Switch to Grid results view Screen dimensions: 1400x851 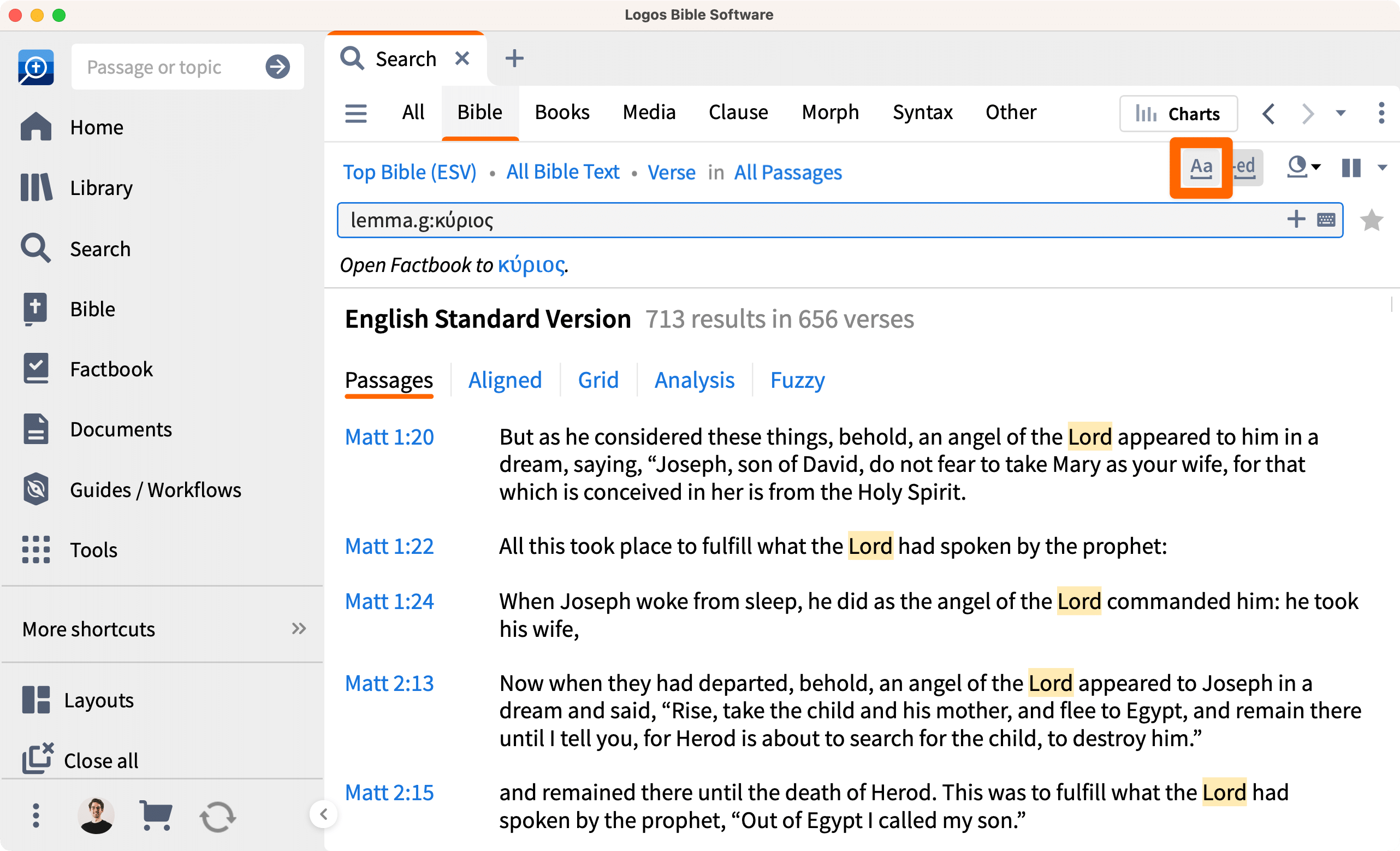click(x=598, y=380)
